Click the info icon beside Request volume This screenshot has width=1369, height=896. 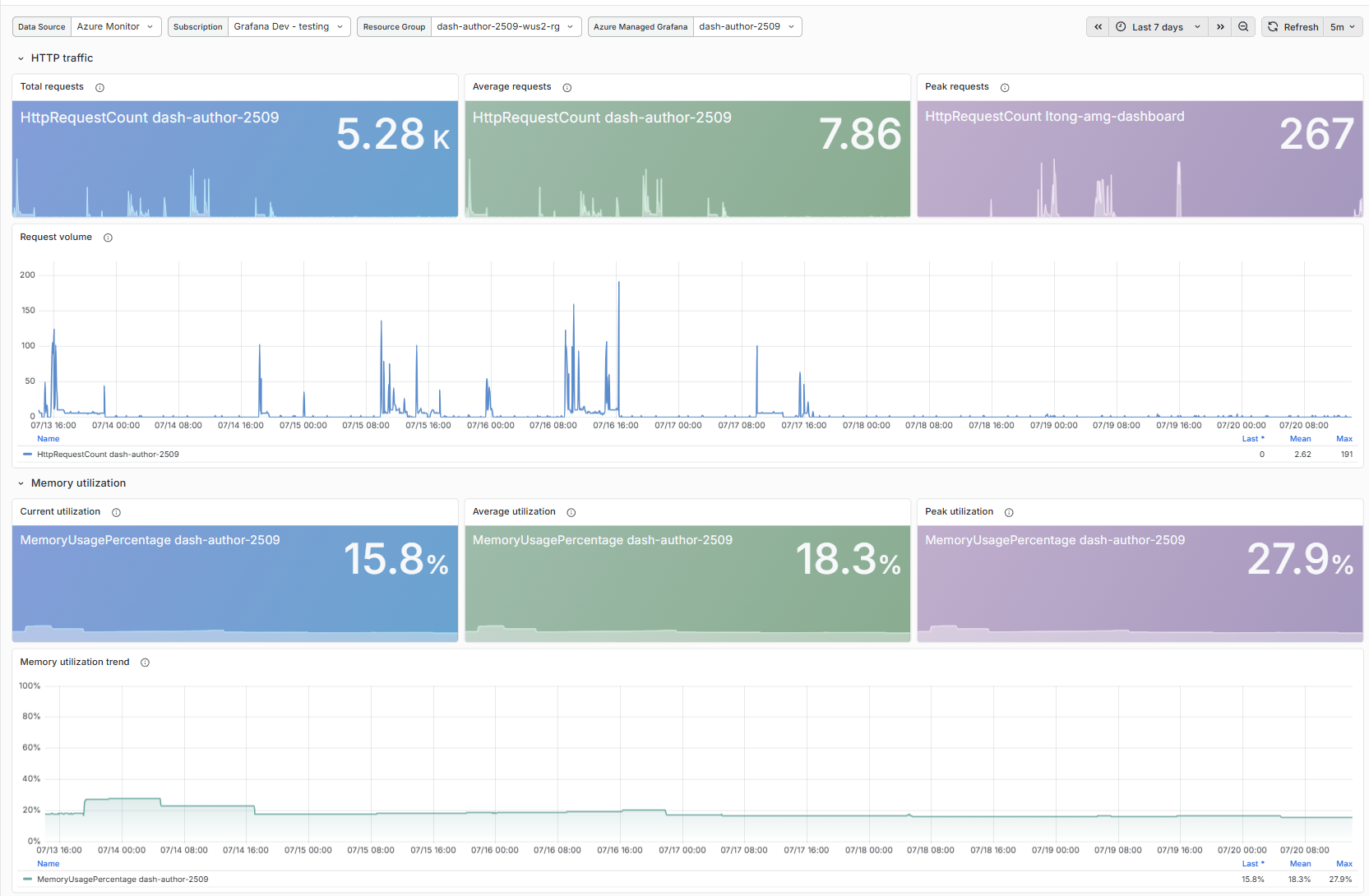108,238
